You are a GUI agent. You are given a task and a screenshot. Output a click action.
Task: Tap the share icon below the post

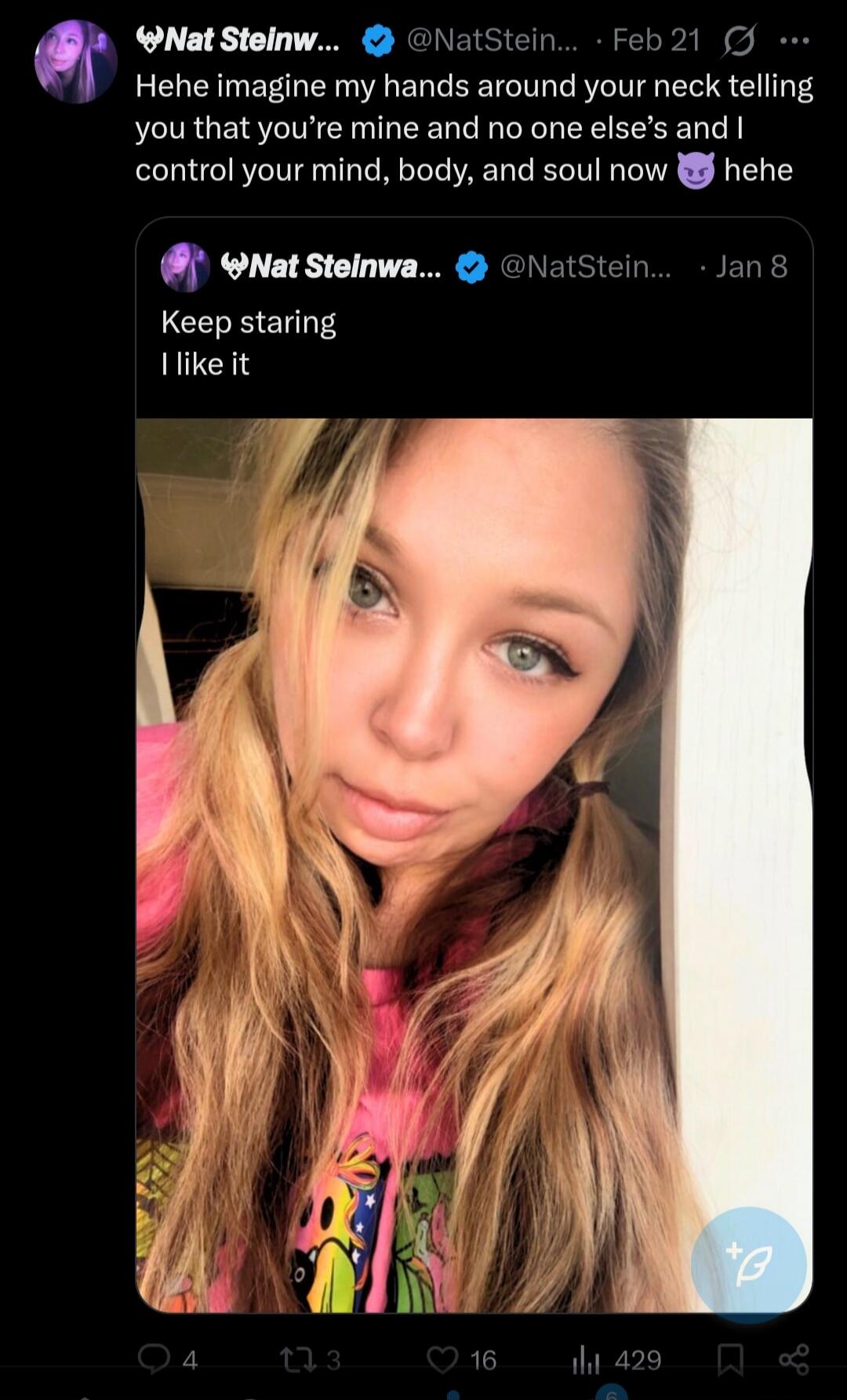point(794,1359)
